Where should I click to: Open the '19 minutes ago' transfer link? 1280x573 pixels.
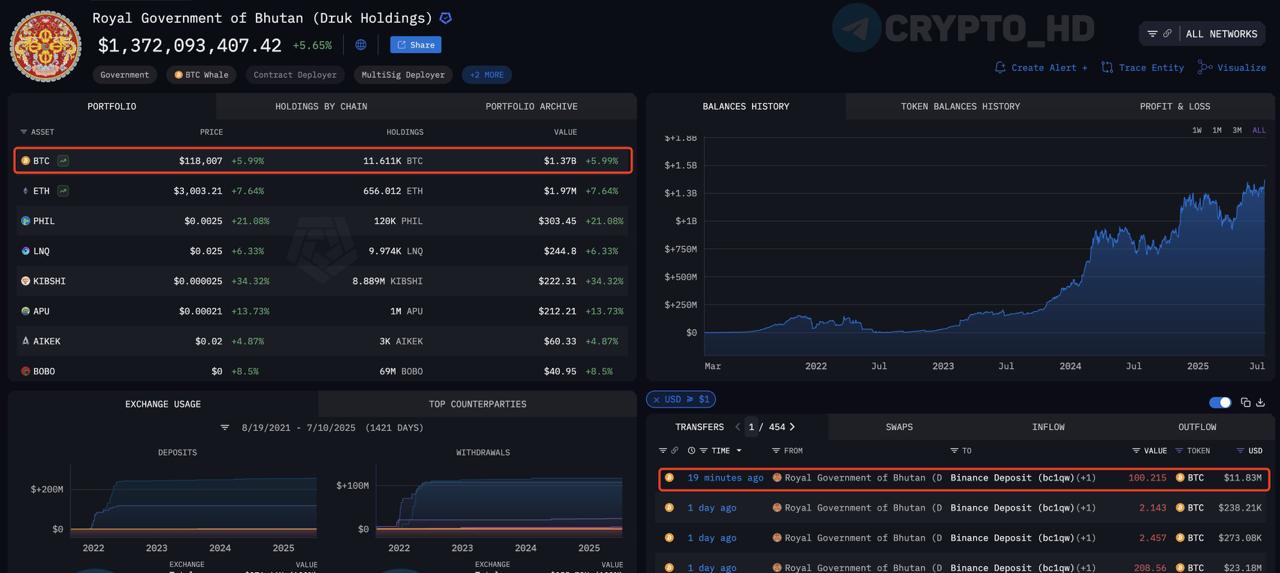725,478
